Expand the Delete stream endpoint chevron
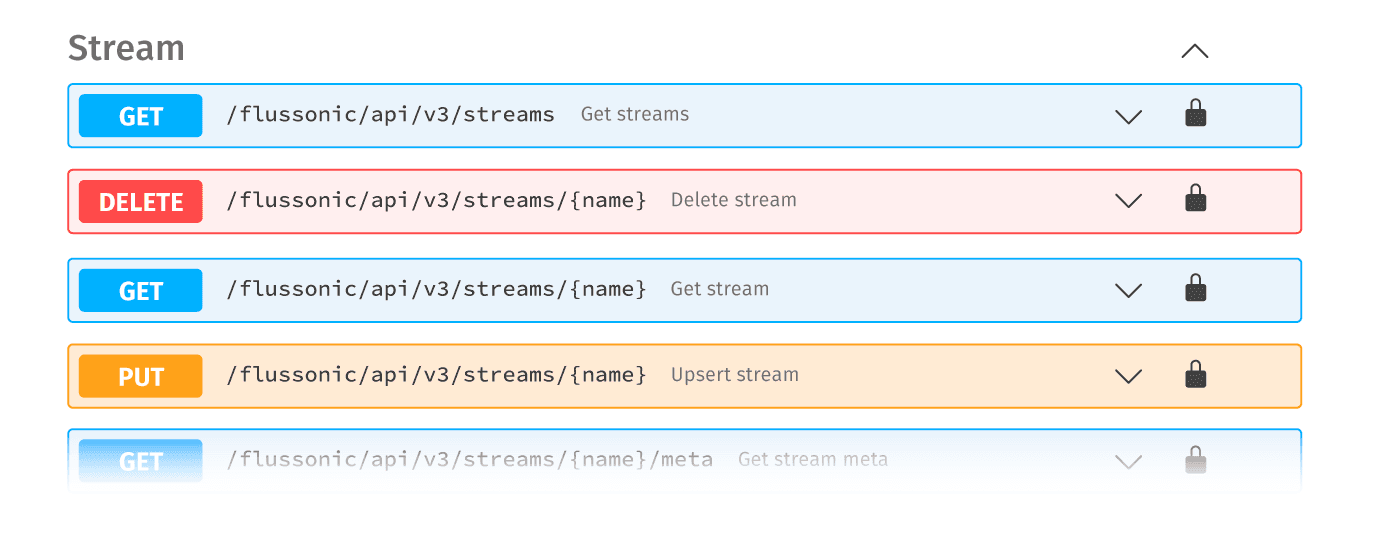The height and width of the screenshot is (560, 1400). coord(1129,201)
